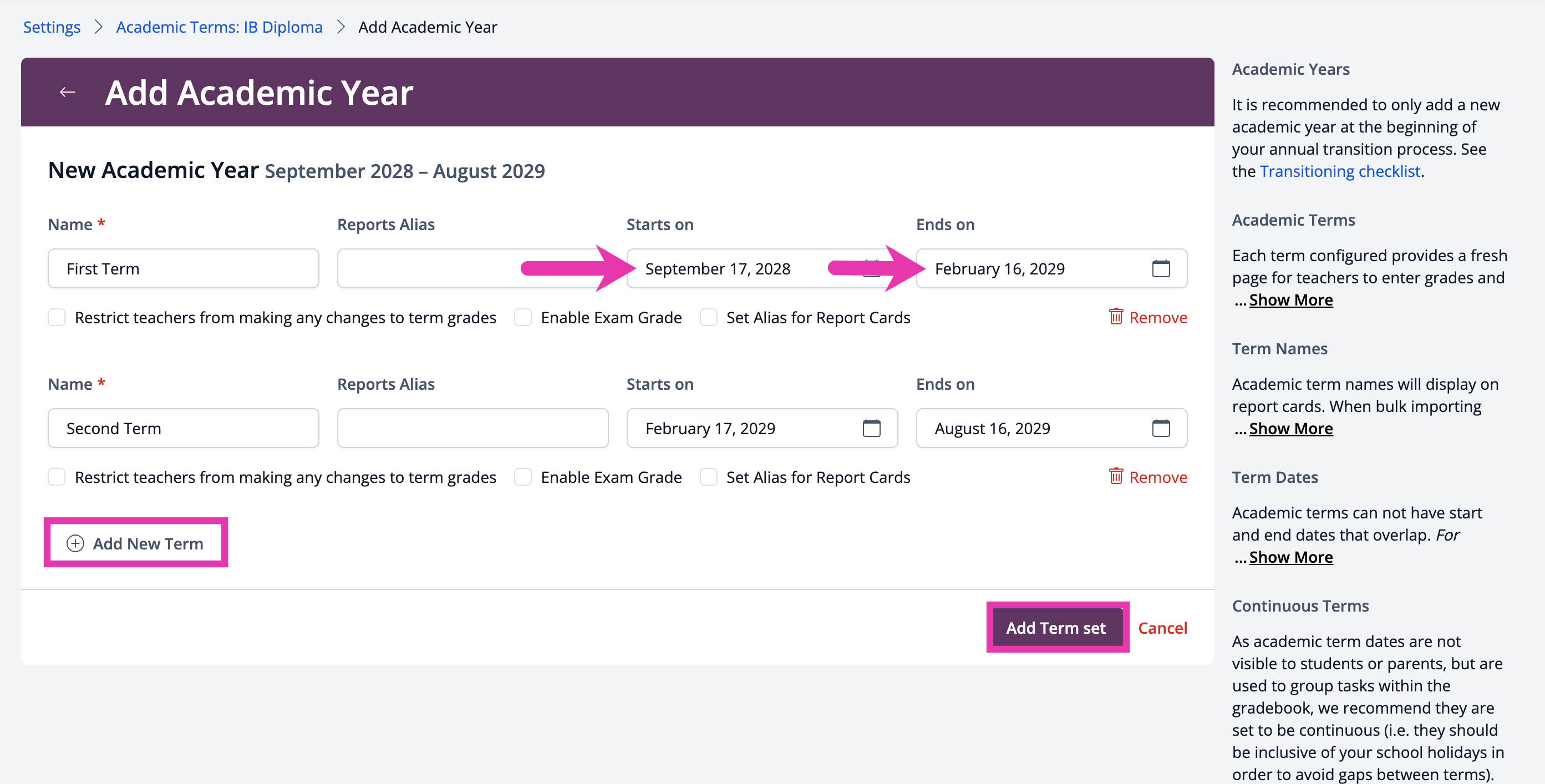Image resolution: width=1545 pixels, height=784 pixels.
Task: Click trash icon to remove First Term
Action: click(1115, 316)
